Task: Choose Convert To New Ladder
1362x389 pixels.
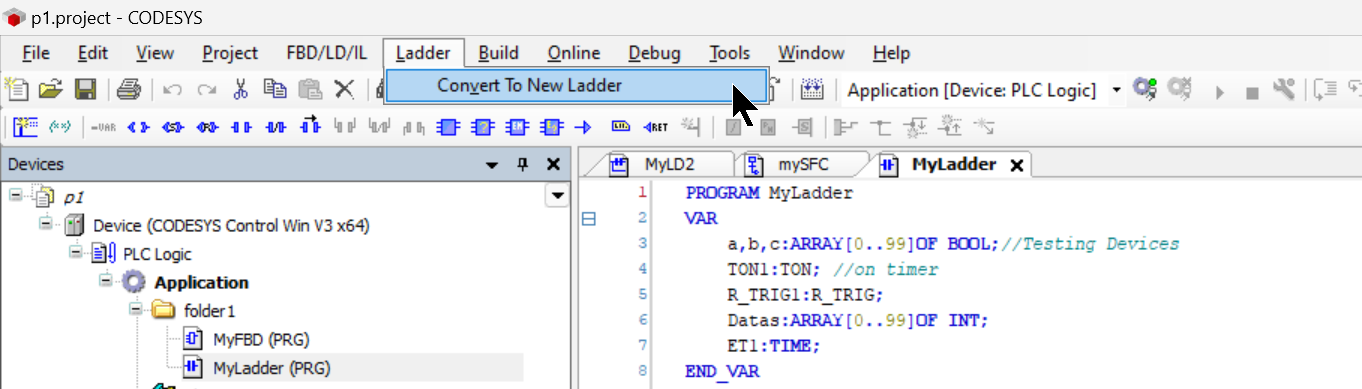Action: 576,86
